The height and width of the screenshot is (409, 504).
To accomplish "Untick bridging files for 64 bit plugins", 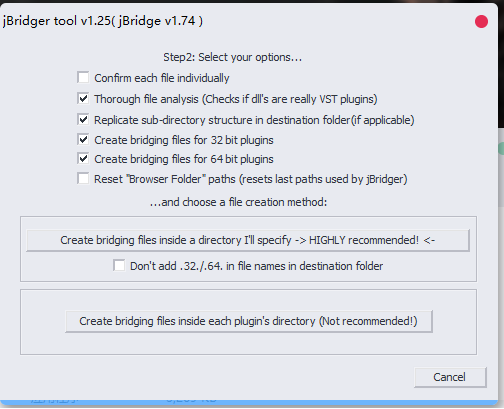I will tap(83, 159).
